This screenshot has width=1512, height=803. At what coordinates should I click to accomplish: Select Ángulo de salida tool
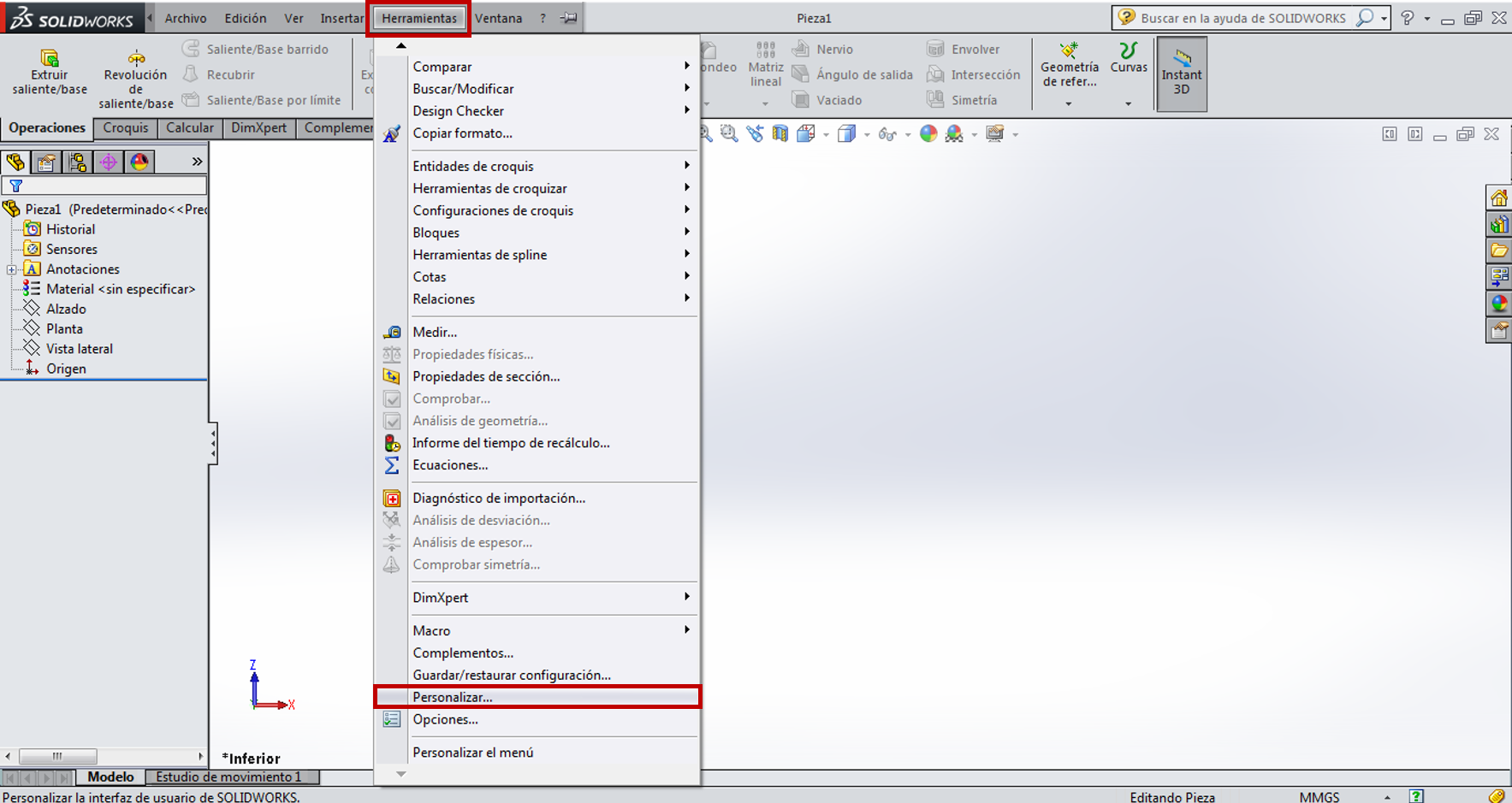pyautogui.click(x=853, y=74)
